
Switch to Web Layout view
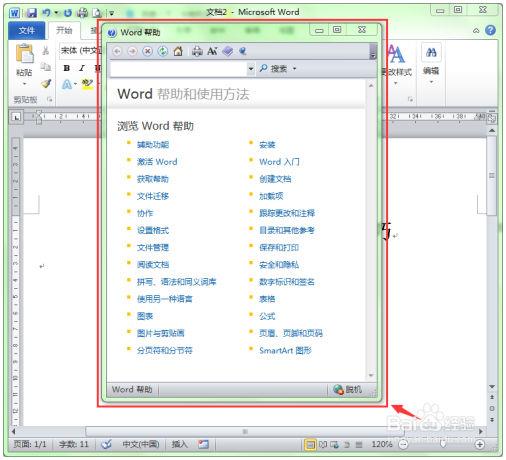tap(334, 444)
